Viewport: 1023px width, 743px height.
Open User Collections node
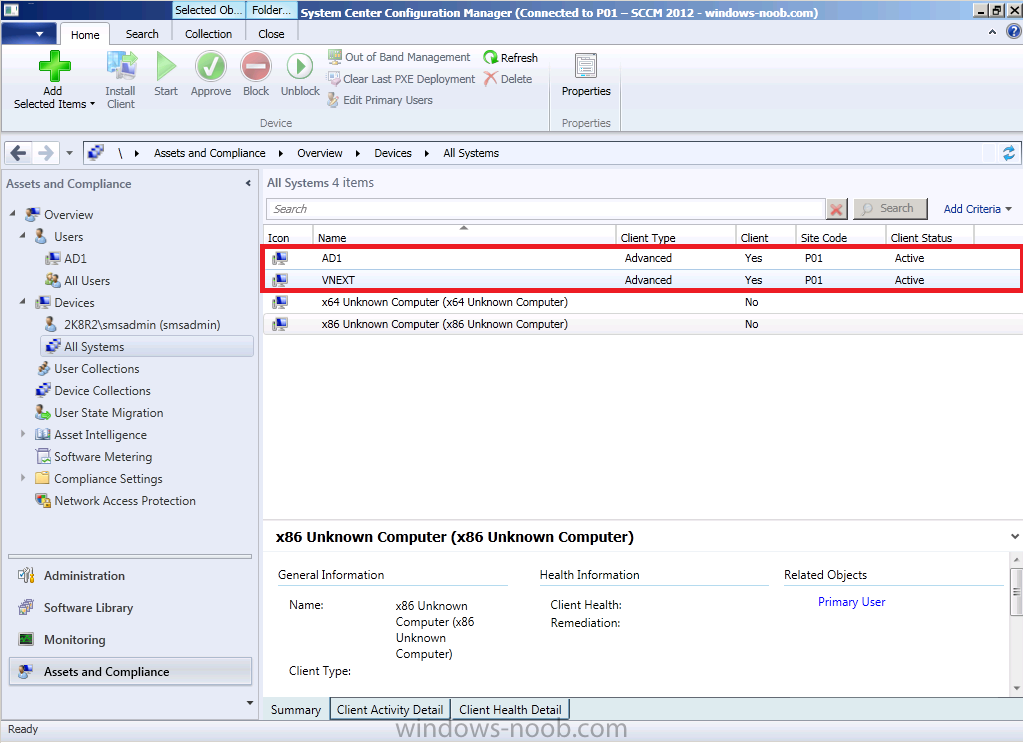88,369
